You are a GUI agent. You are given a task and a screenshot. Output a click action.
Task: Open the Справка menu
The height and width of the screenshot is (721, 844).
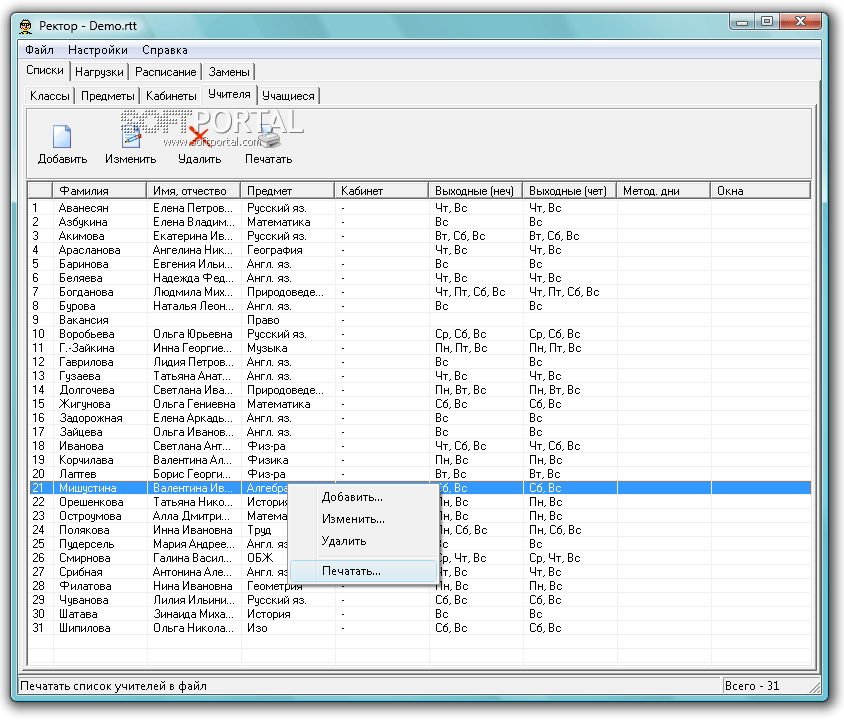click(x=164, y=50)
